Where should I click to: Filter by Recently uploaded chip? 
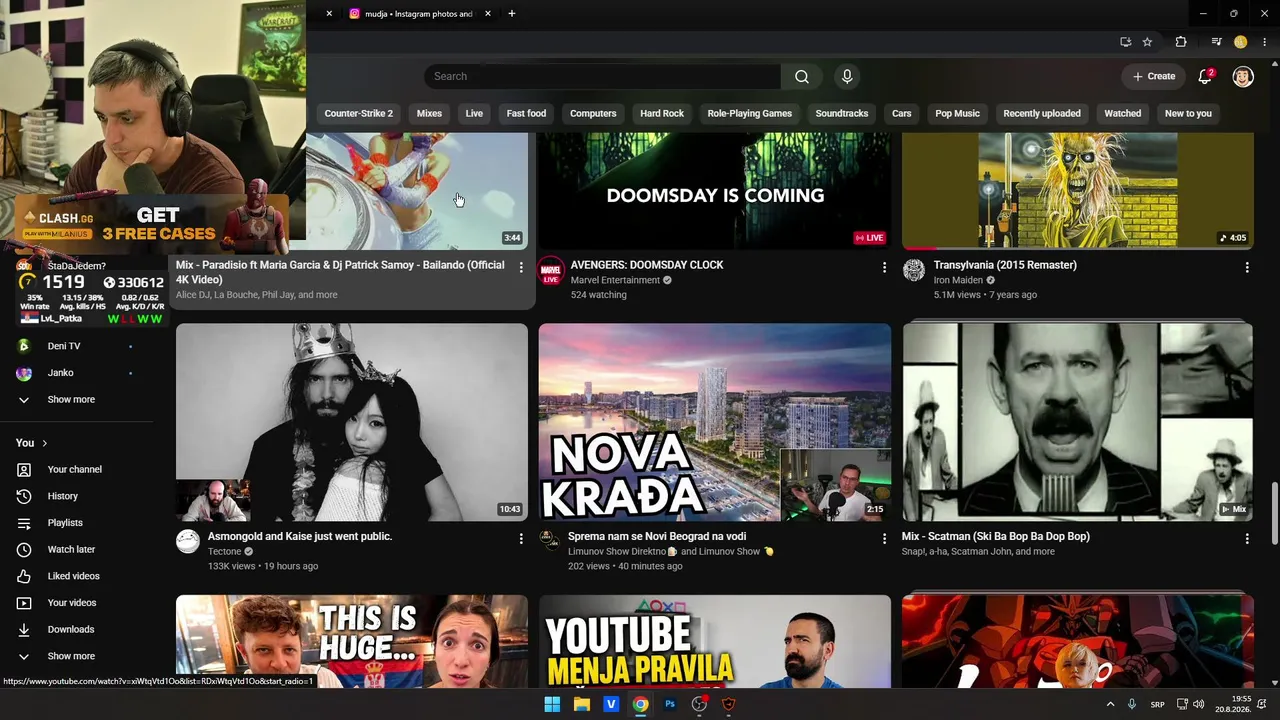pyautogui.click(x=1042, y=113)
